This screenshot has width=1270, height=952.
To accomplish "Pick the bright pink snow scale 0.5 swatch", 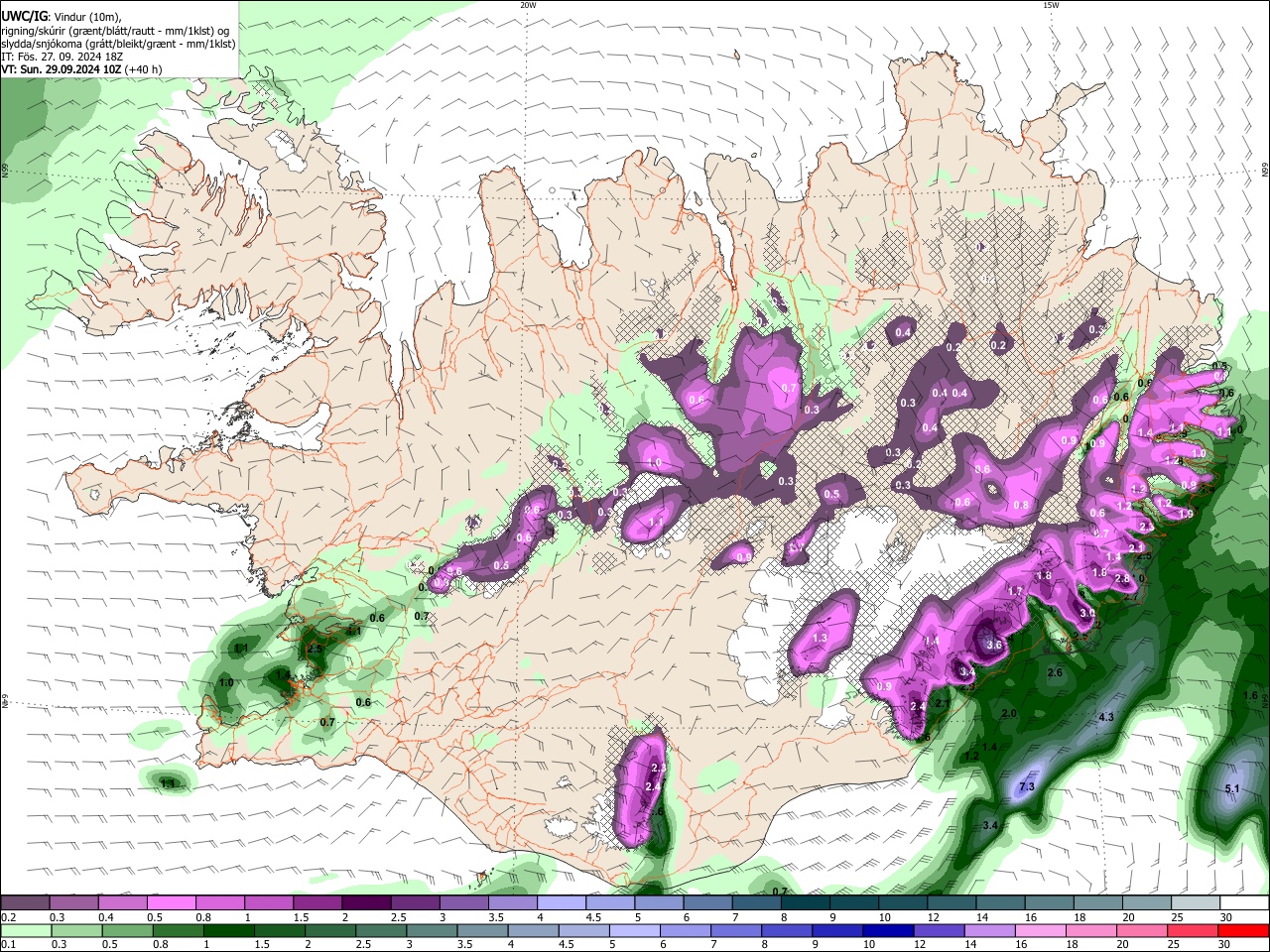I will coord(171,902).
